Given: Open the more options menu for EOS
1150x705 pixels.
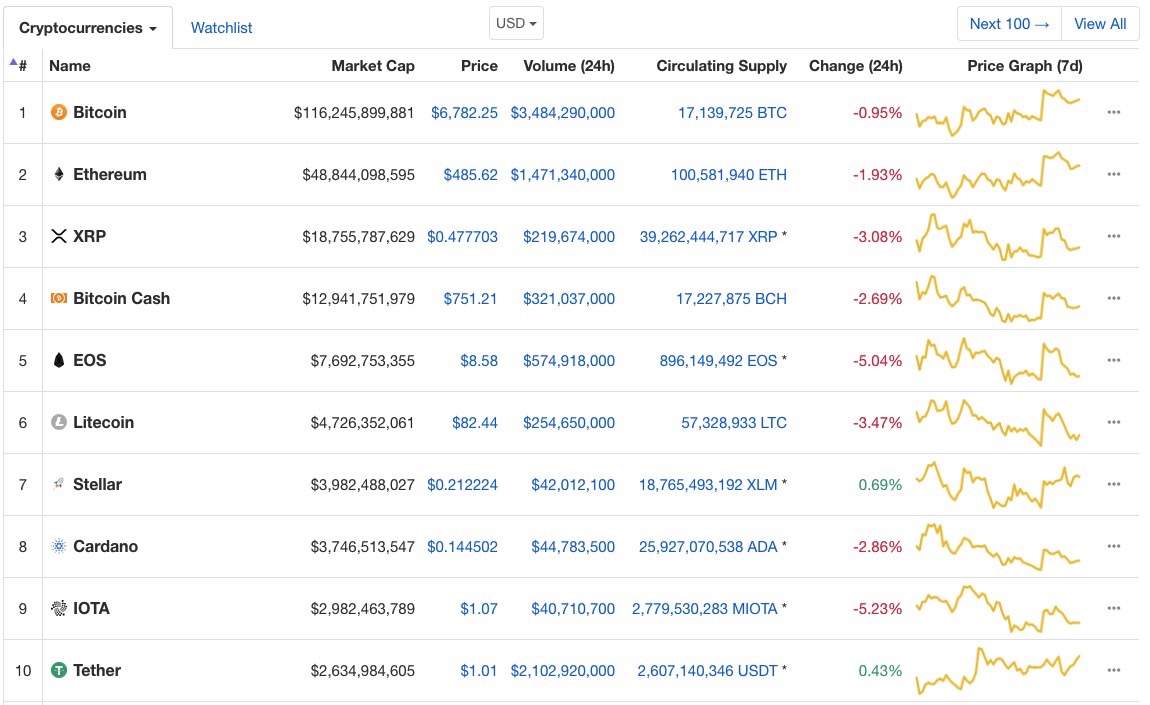Looking at the screenshot, I should pyautogui.click(x=1113, y=360).
